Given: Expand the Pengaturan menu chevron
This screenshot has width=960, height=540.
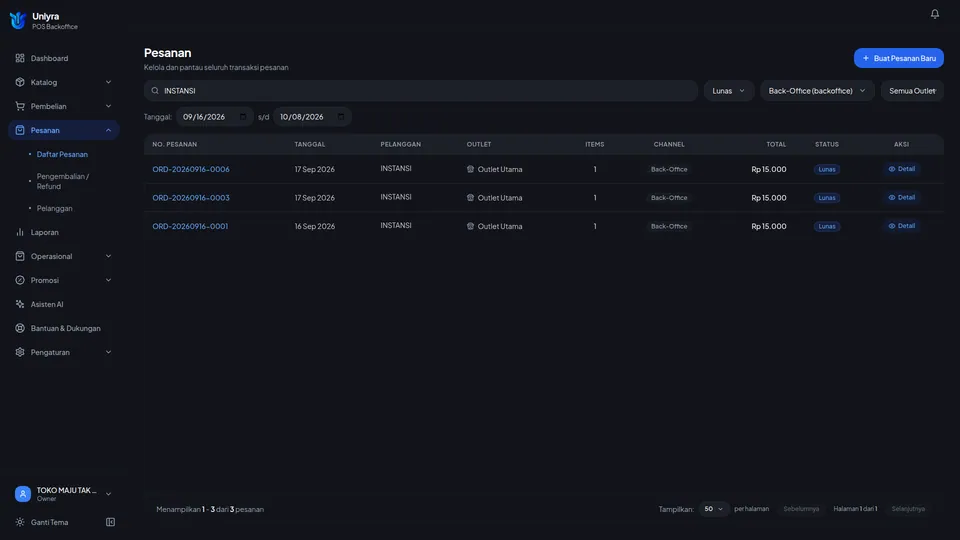Looking at the screenshot, I should pyautogui.click(x=108, y=352).
